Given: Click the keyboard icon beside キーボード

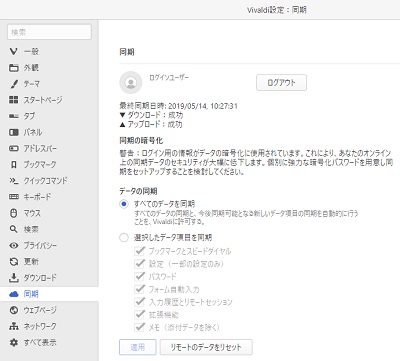Looking at the screenshot, I should 14,197.
